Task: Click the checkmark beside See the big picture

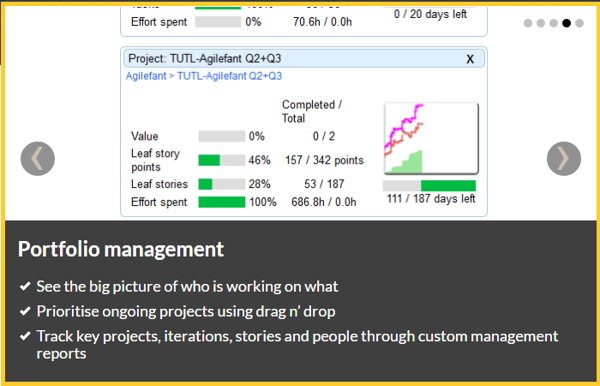Action: (x=25, y=286)
